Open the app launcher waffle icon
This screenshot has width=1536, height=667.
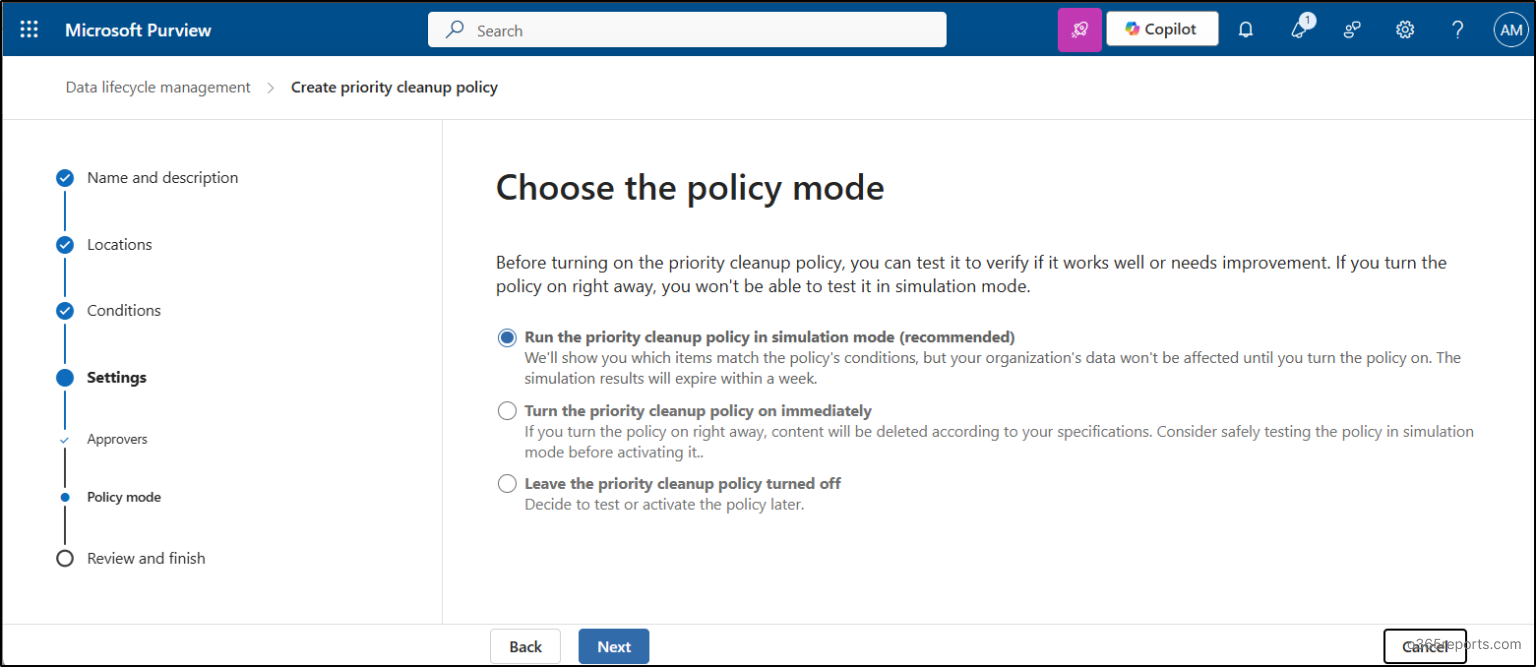click(x=29, y=30)
